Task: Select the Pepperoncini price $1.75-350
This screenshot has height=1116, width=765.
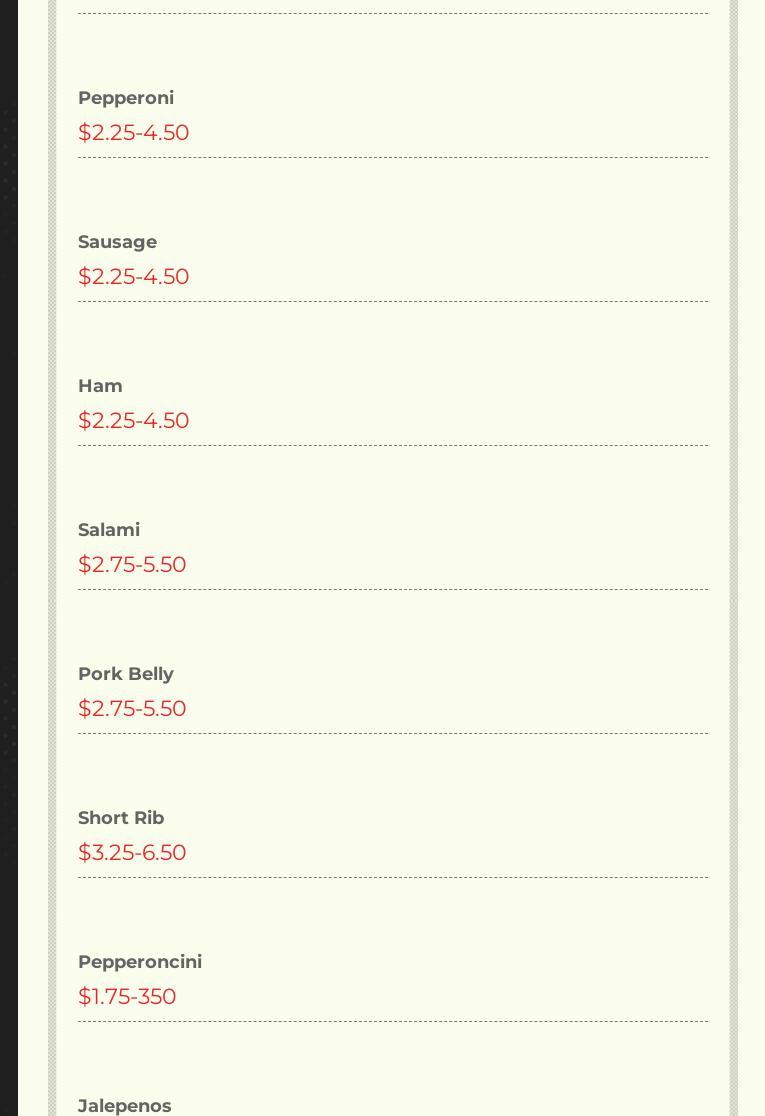Action: [127, 997]
